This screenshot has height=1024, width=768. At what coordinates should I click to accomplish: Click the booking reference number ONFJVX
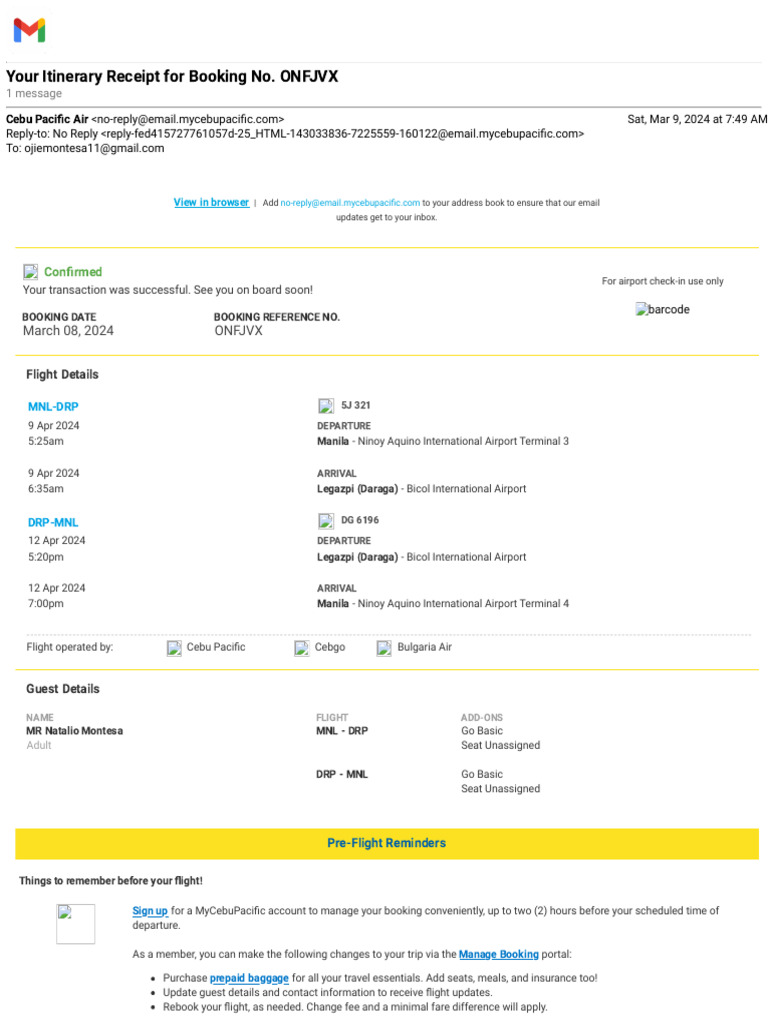point(238,331)
